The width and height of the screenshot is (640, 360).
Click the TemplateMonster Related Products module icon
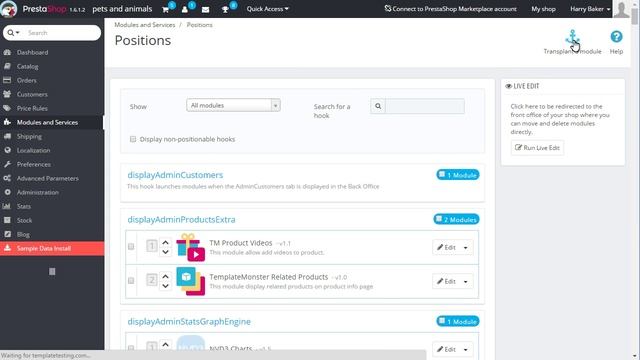(x=191, y=281)
